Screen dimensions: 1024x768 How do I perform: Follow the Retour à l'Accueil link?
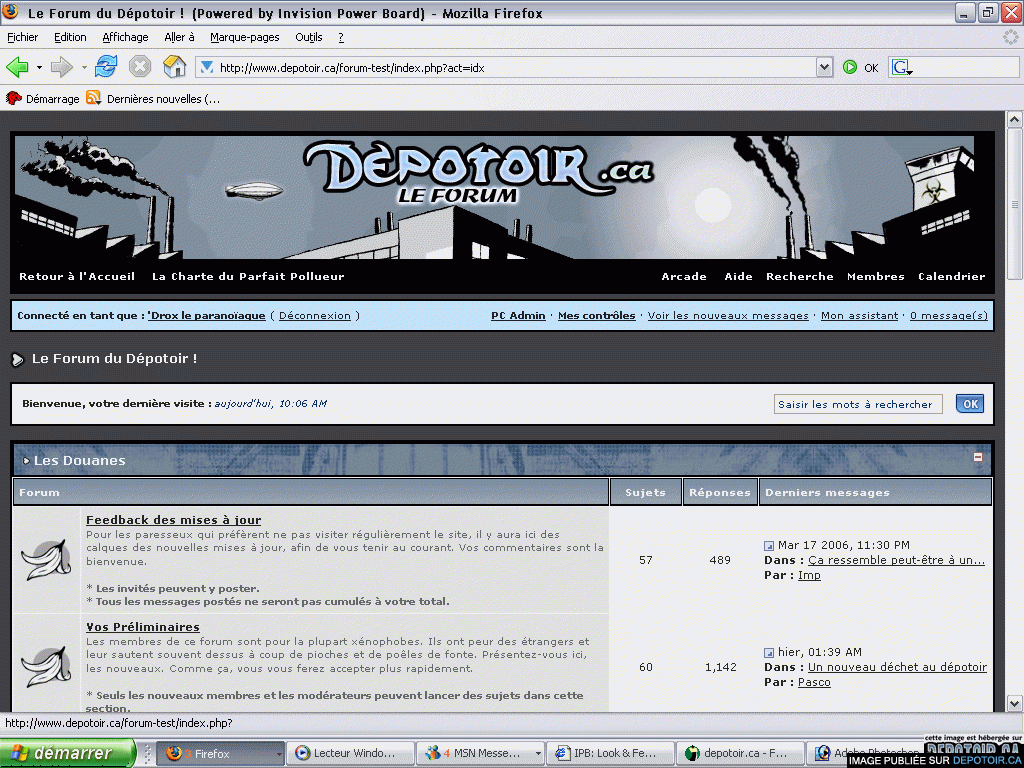coord(77,276)
